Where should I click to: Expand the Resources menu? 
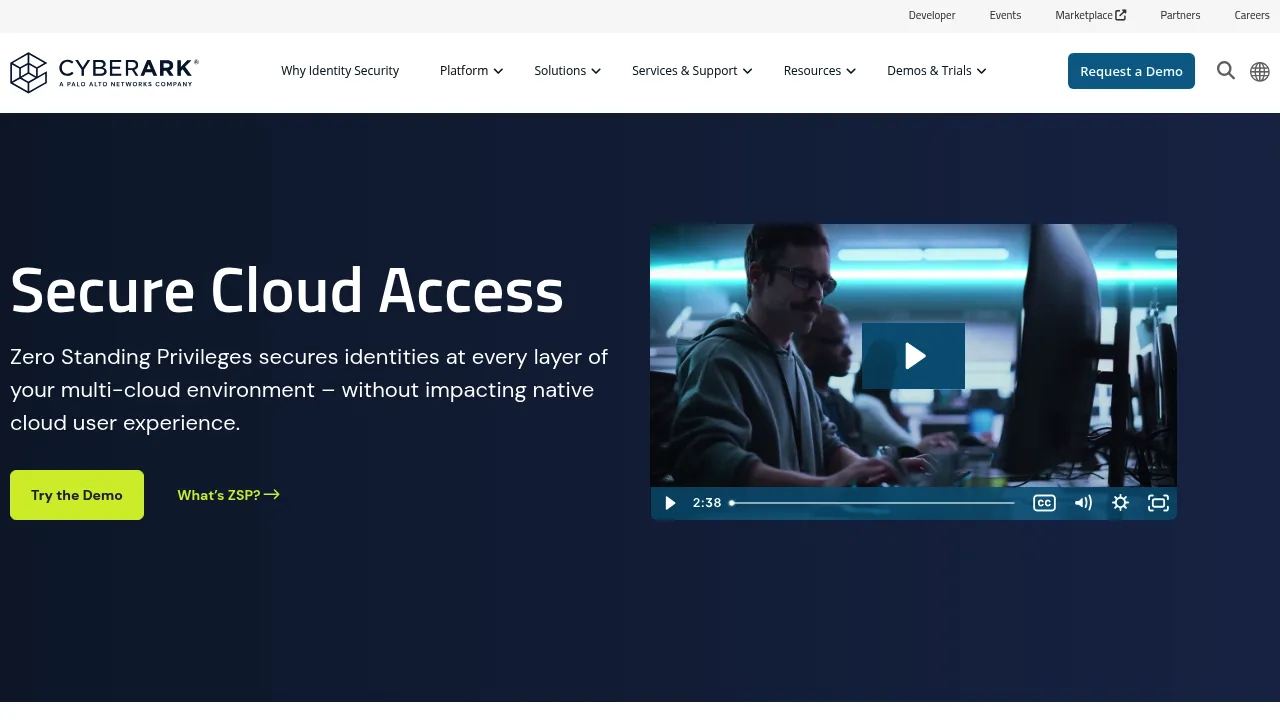point(820,71)
